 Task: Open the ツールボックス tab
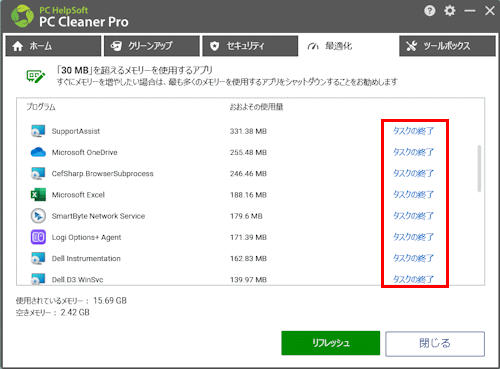click(x=447, y=46)
